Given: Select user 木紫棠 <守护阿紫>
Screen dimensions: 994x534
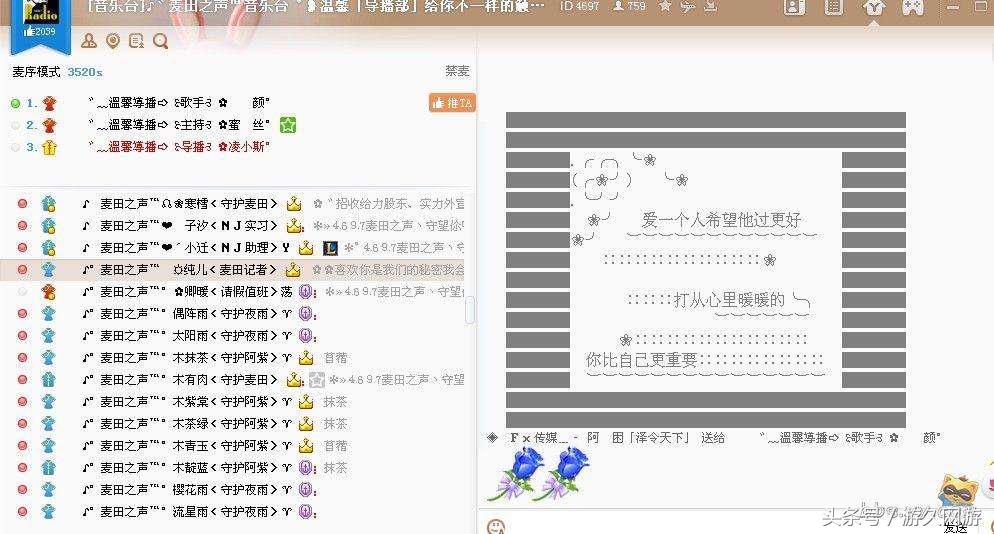Looking at the screenshot, I should point(187,401).
